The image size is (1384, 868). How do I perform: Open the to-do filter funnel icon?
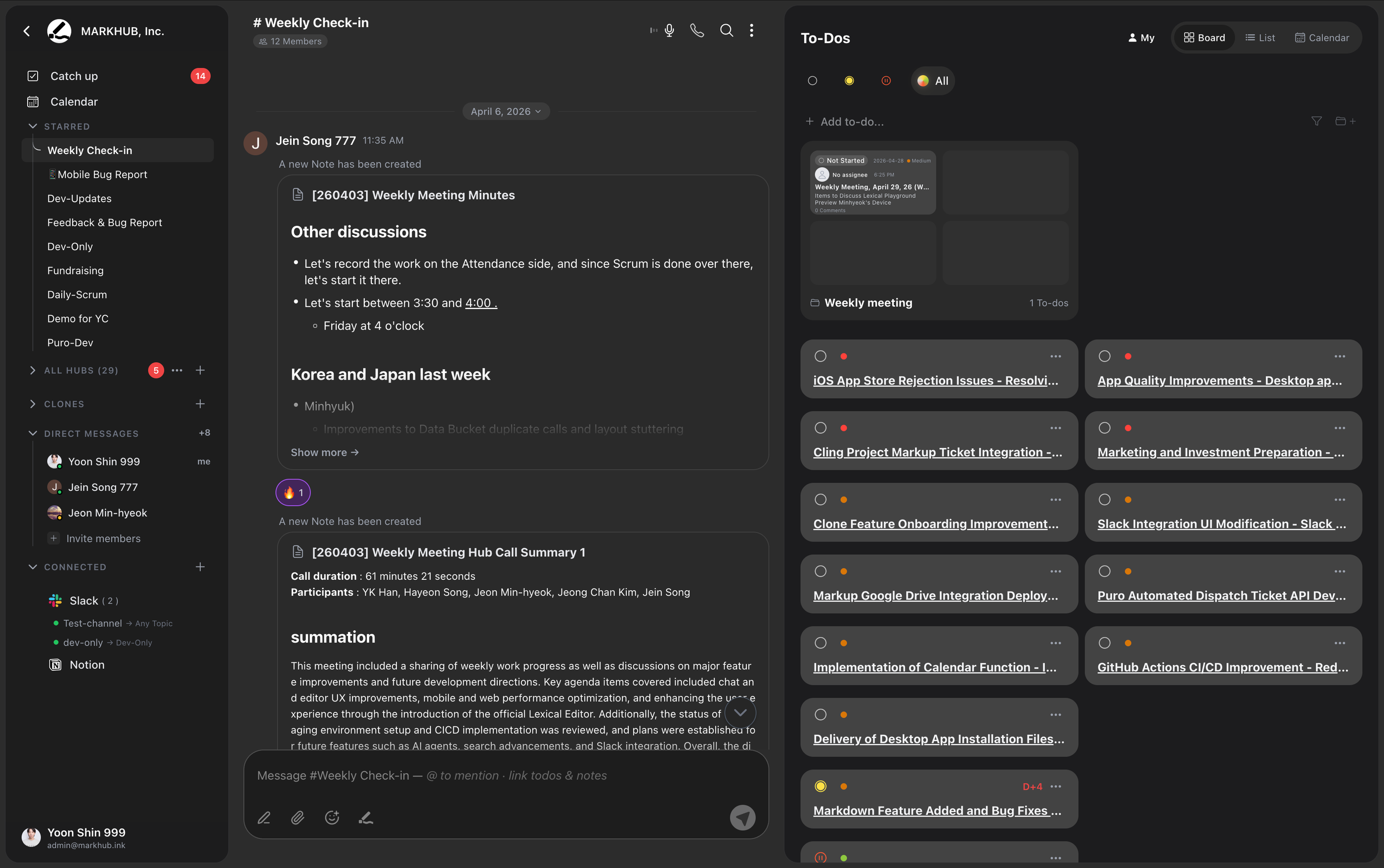[x=1316, y=121]
